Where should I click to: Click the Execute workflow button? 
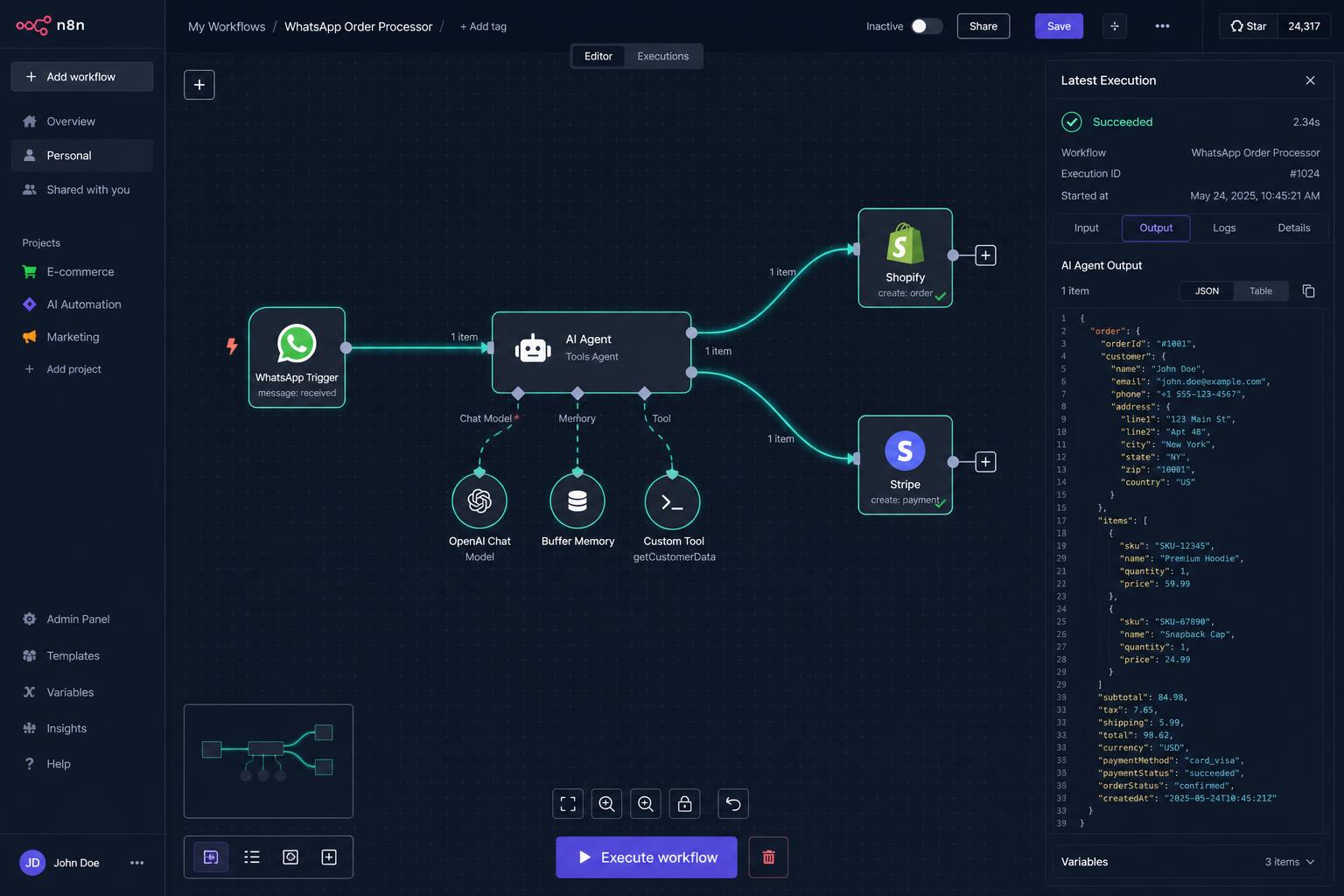(x=647, y=857)
